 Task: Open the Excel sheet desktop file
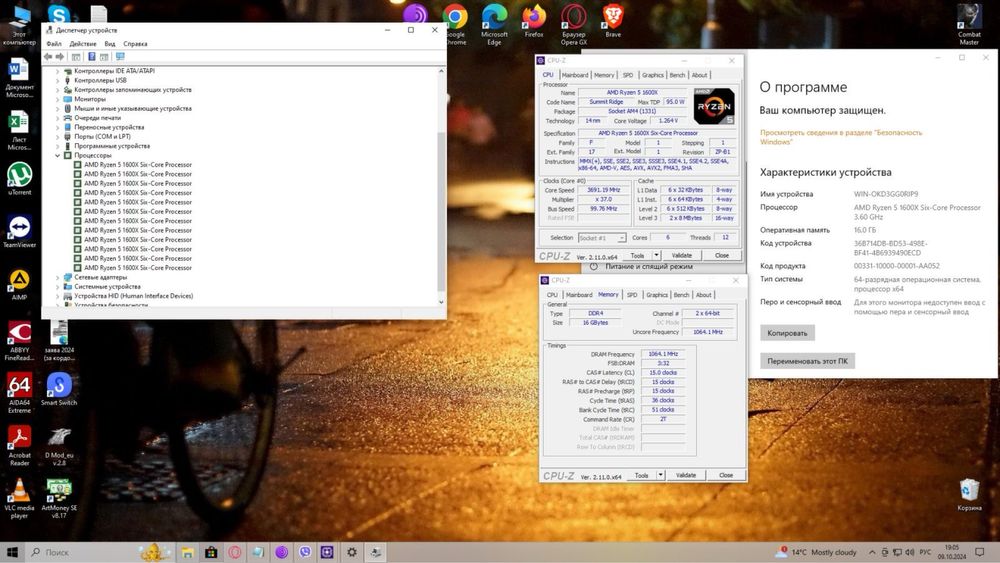[19, 130]
